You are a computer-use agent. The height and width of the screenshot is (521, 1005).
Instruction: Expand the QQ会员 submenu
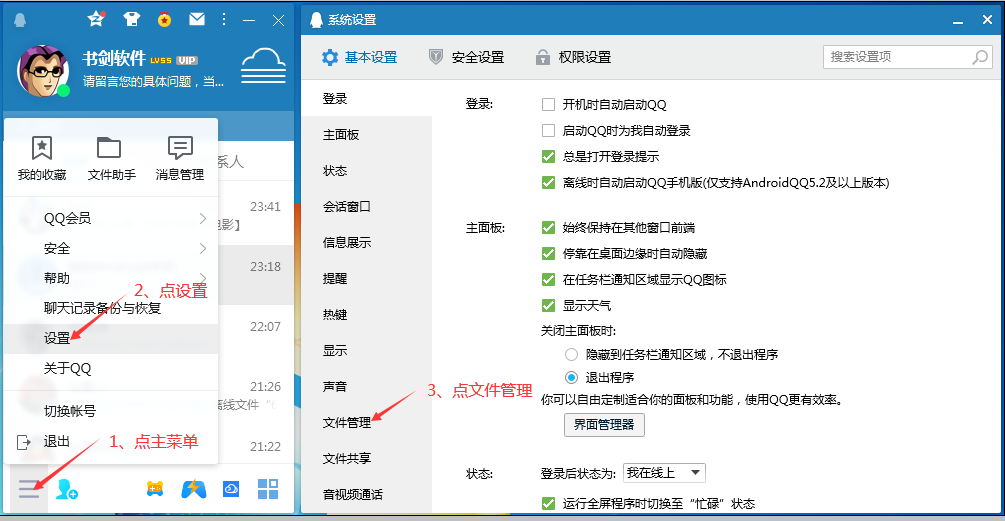[x=111, y=219]
